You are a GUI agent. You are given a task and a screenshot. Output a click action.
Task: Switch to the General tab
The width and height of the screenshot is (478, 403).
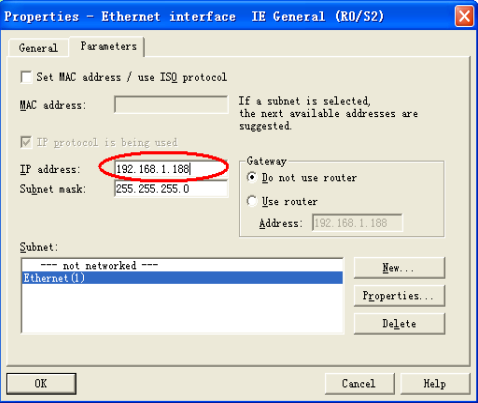click(x=38, y=48)
